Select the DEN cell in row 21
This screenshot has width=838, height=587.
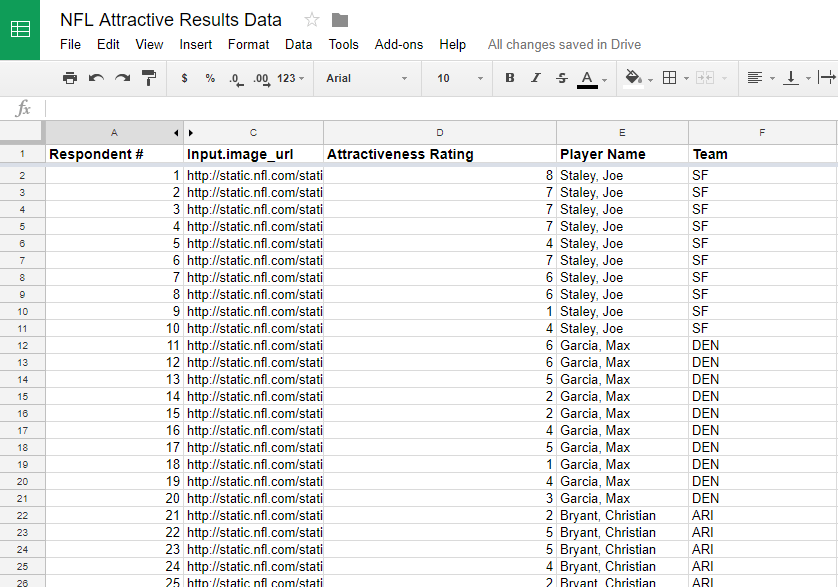(762, 498)
